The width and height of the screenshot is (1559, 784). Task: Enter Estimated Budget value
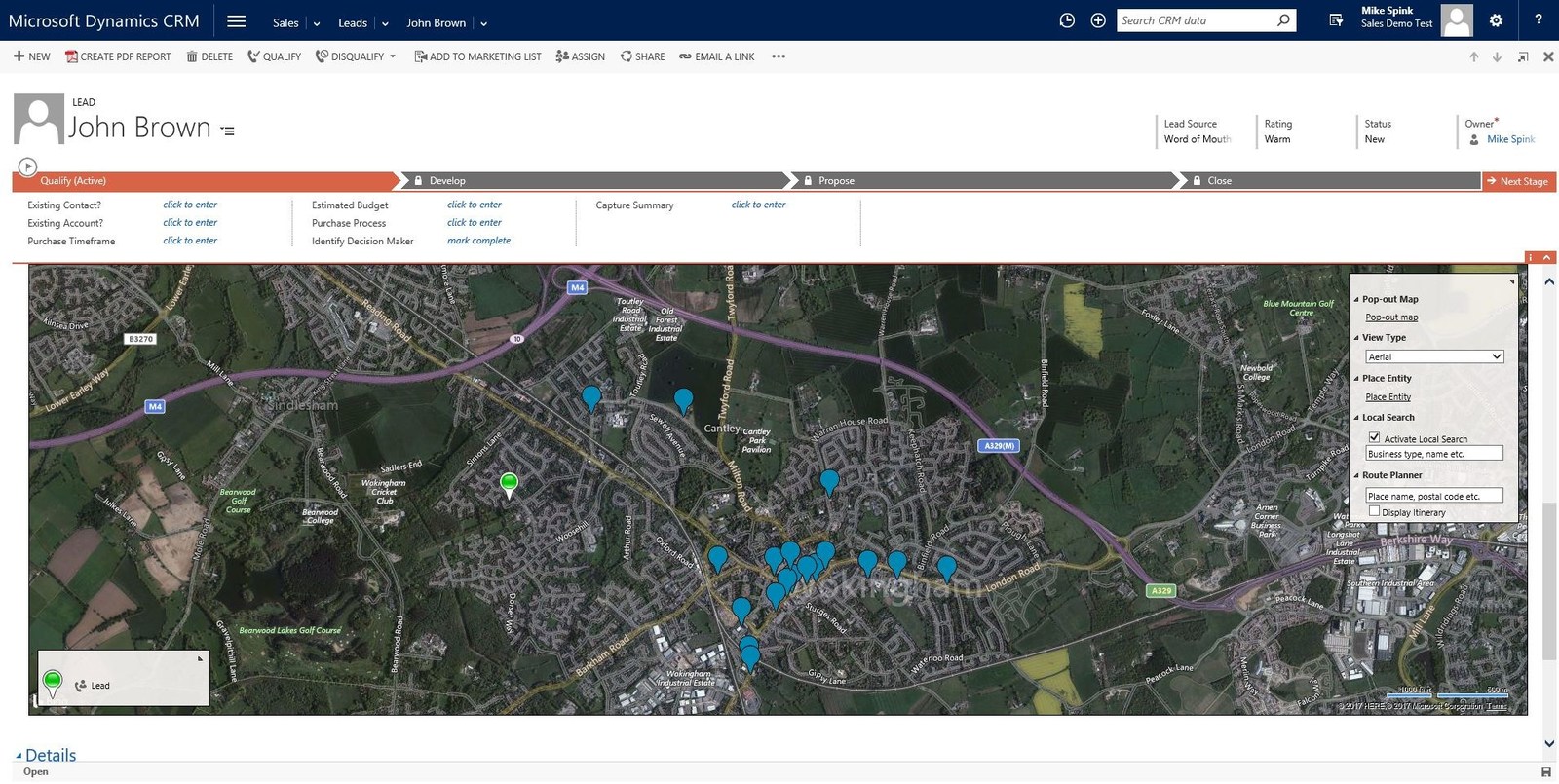pos(475,205)
